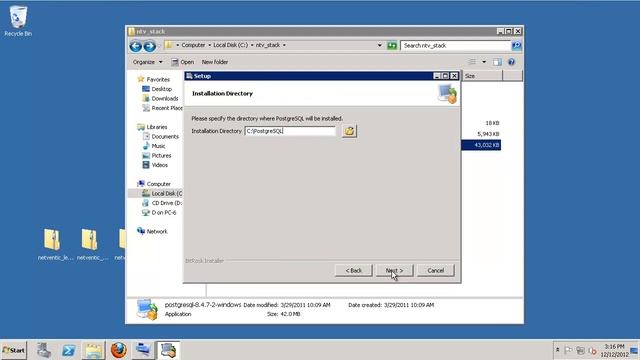Select the 43,032 KB file row

pyautogui.click(x=481, y=145)
